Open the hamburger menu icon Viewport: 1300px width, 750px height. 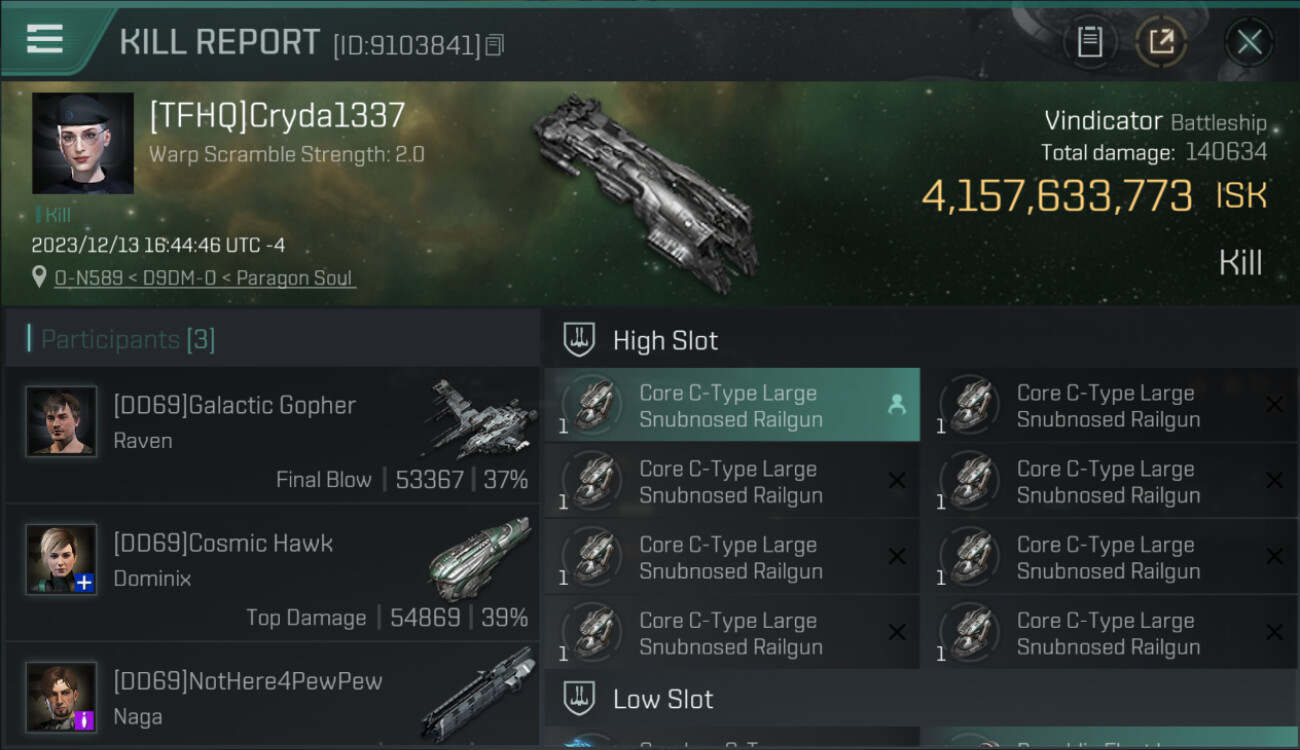click(45, 40)
